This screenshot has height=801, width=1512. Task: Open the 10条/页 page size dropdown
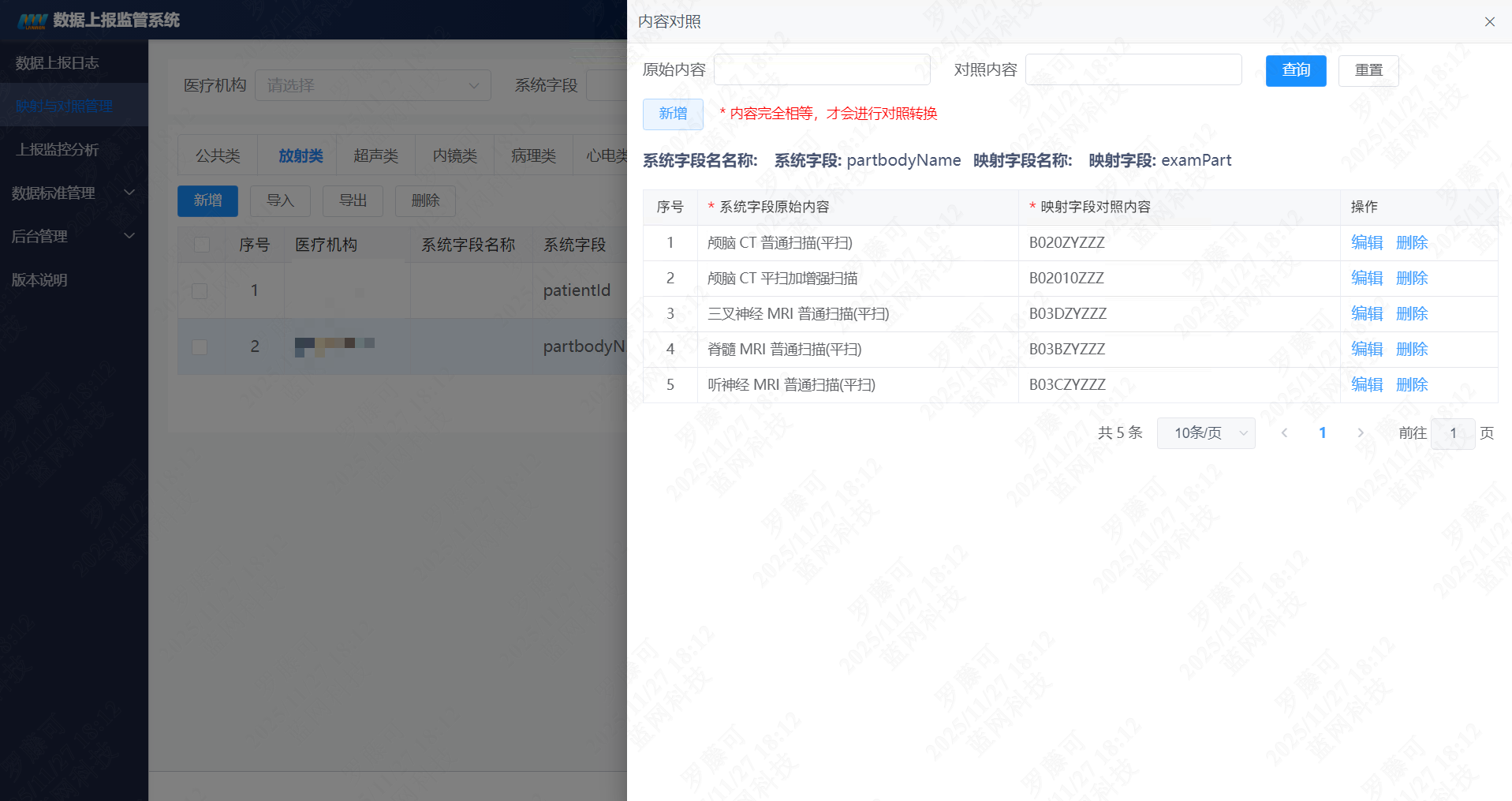(x=1205, y=433)
